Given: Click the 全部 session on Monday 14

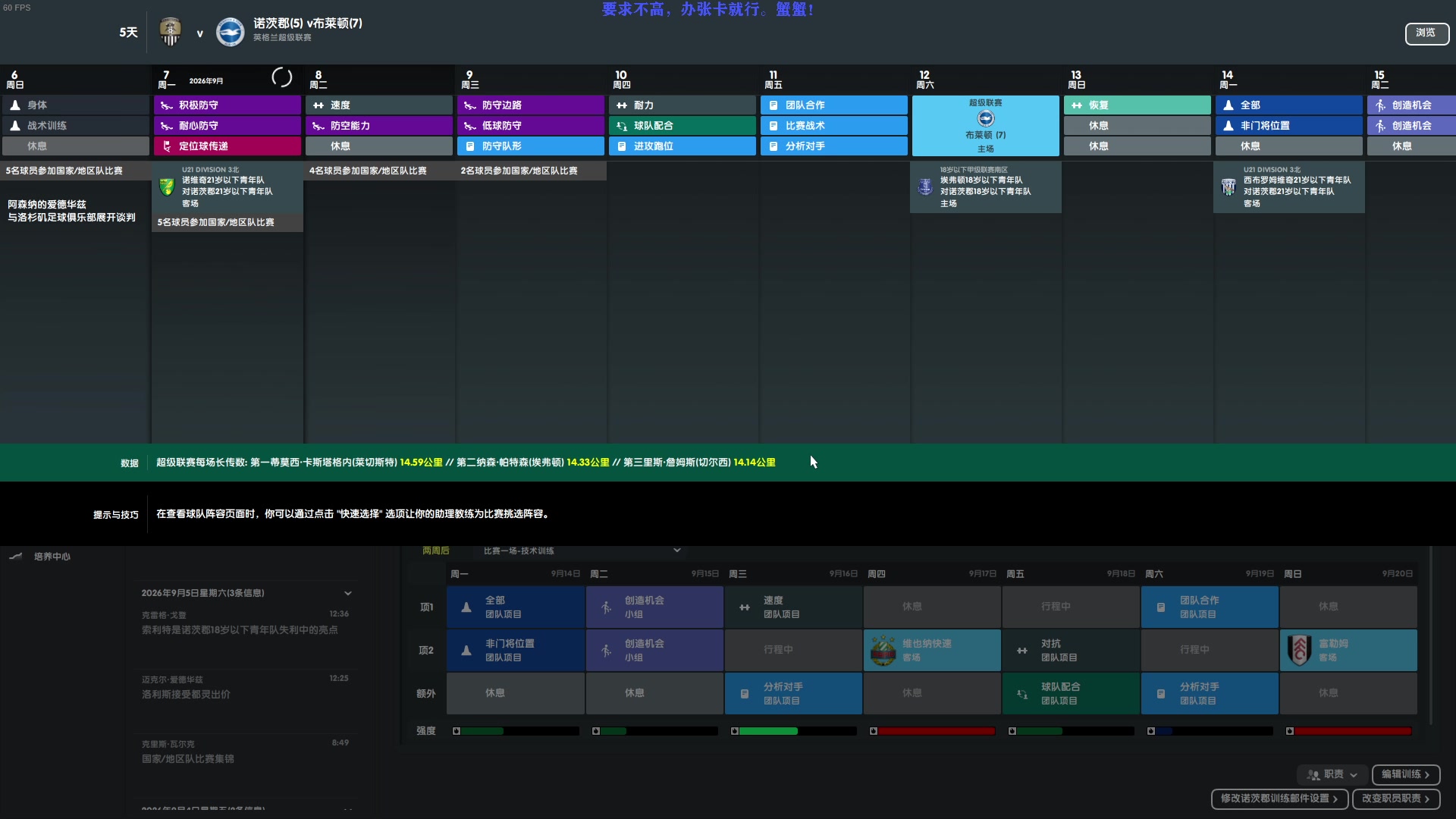Looking at the screenshot, I should point(1289,105).
